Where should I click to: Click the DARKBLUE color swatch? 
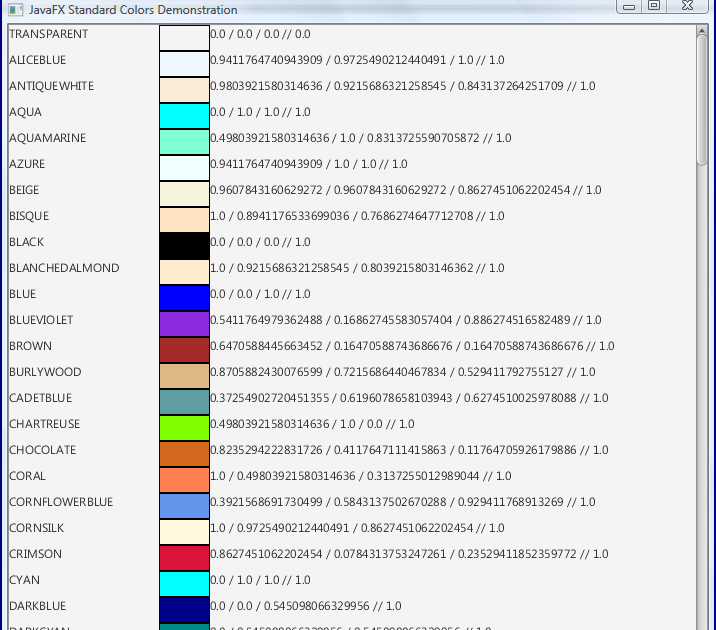coord(184,610)
